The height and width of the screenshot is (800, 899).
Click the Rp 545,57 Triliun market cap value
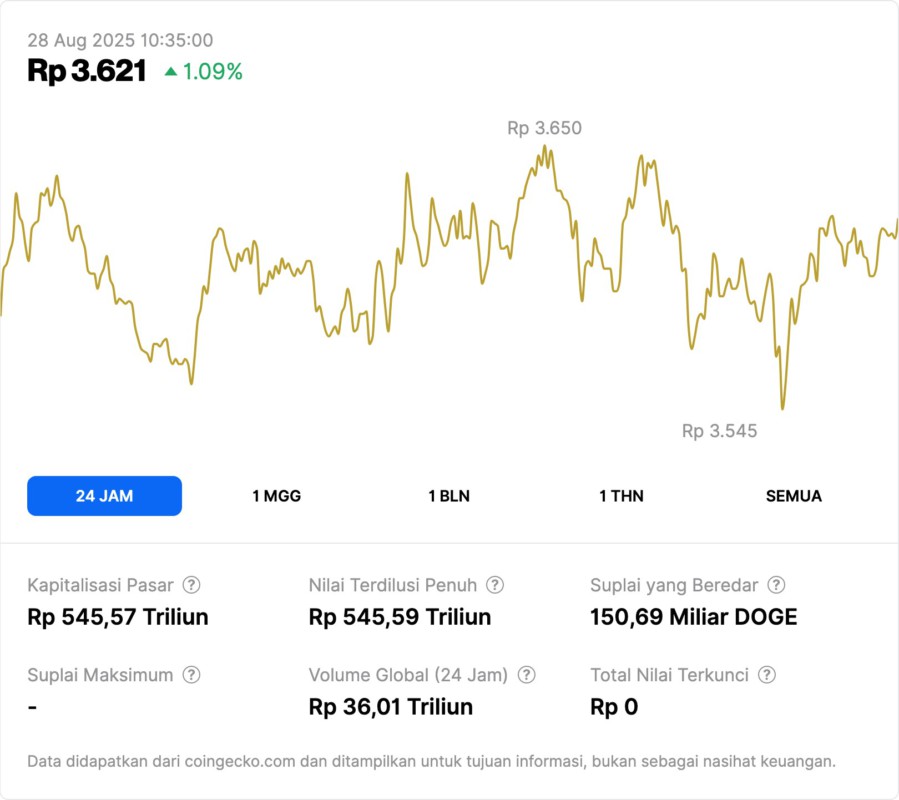click(118, 617)
